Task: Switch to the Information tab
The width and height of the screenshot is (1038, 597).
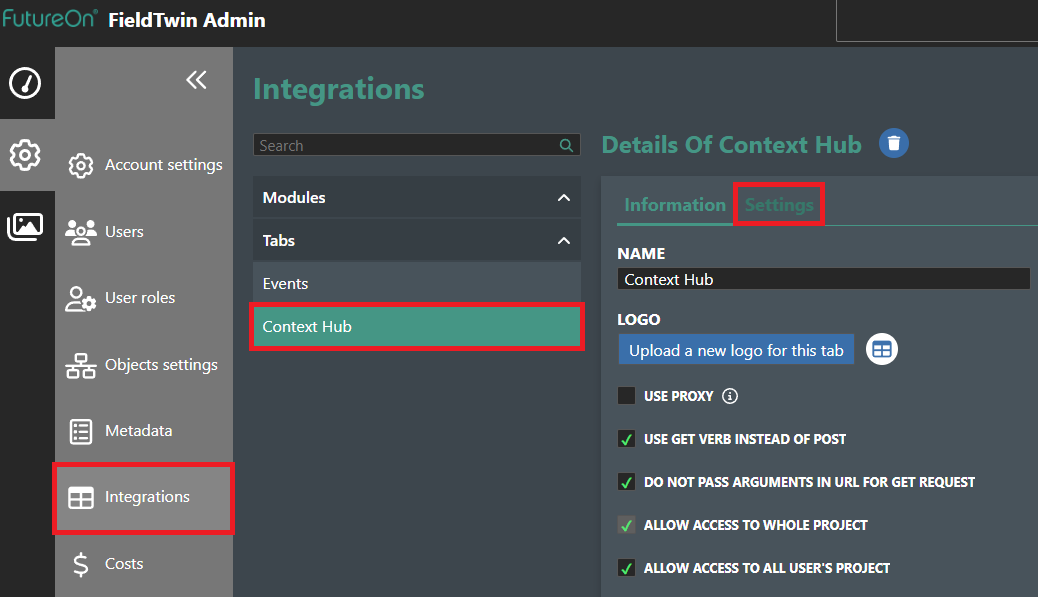Action: point(675,205)
